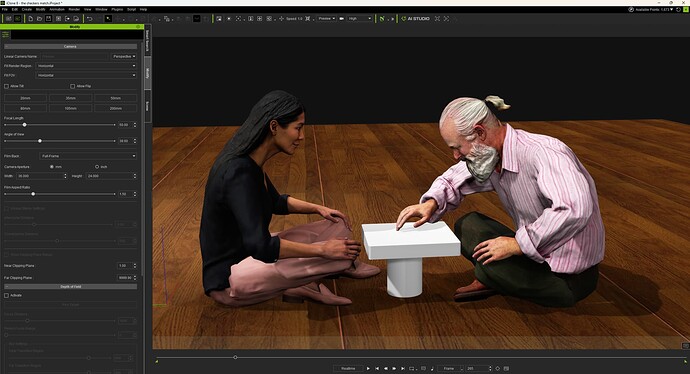Enable the Allow Tilt checkbox
Viewport: 690px width, 374px height.
[6, 86]
